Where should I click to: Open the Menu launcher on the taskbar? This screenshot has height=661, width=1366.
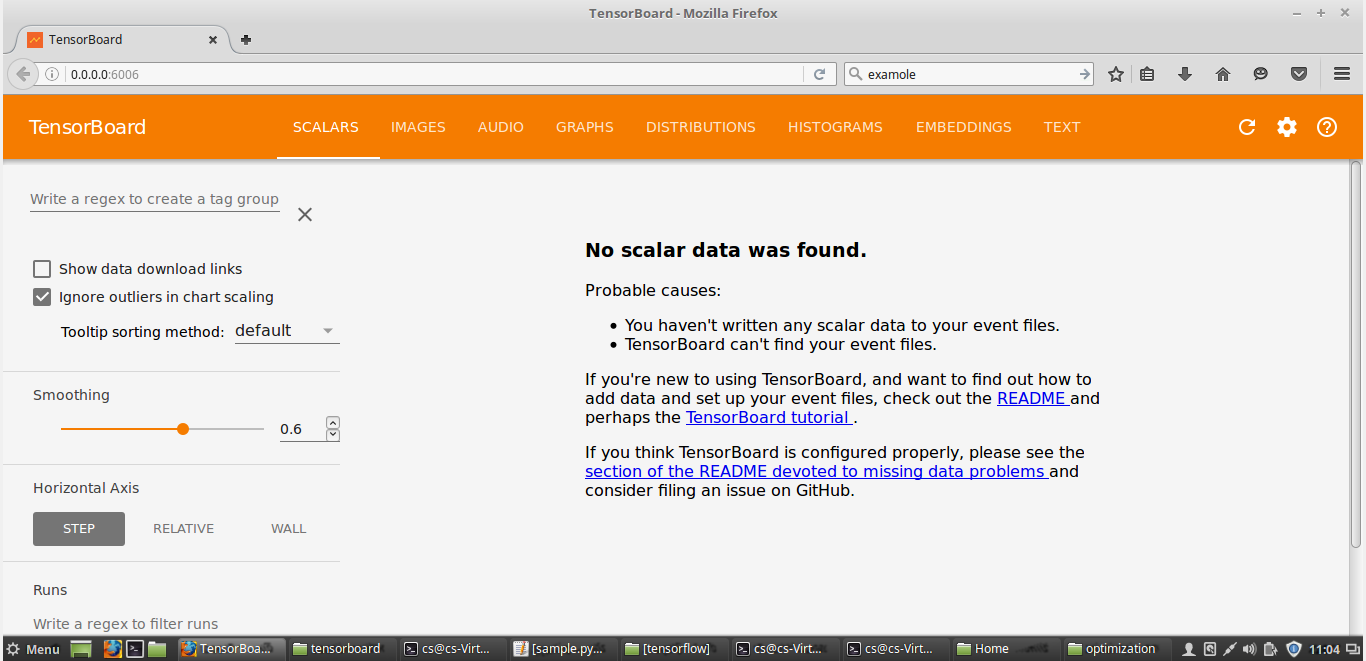coord(33,649)
